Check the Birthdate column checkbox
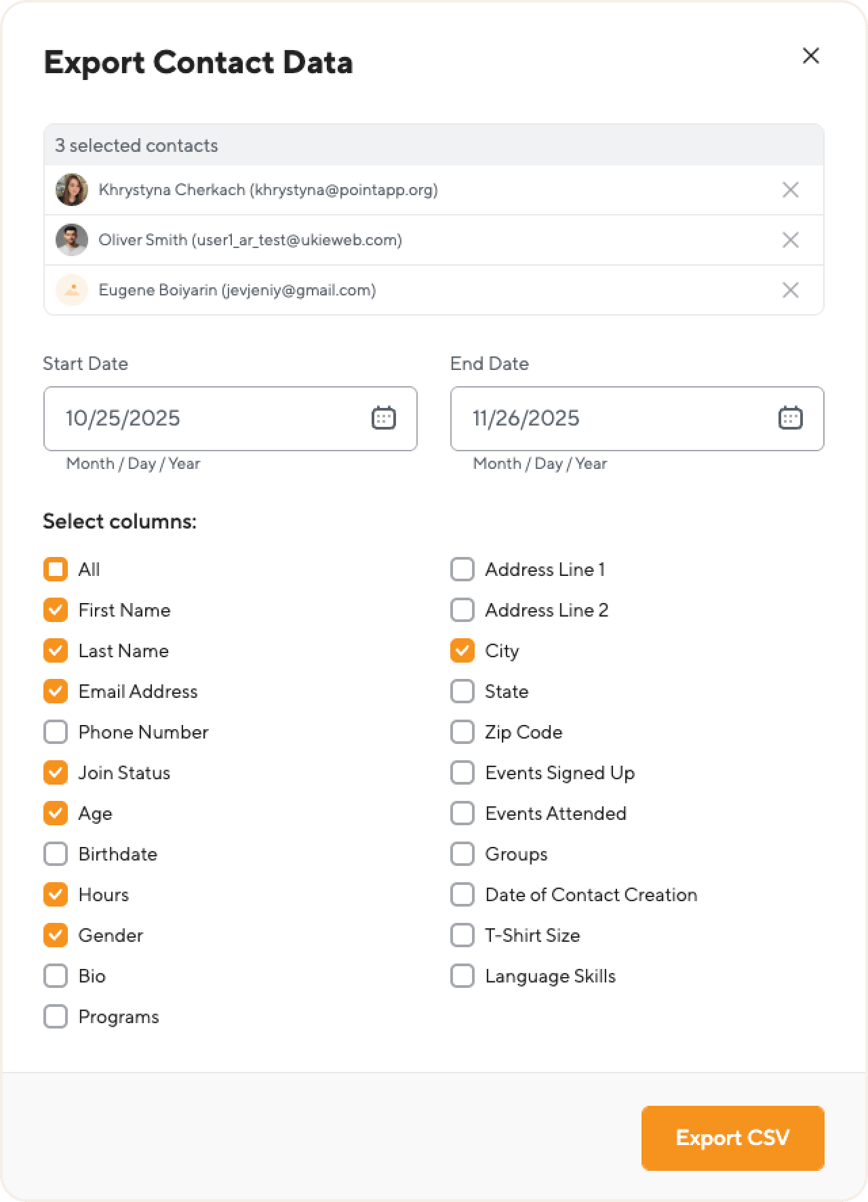Image resolution: width=868 pixels, height=1202 pixels. (x=55, y=854)
